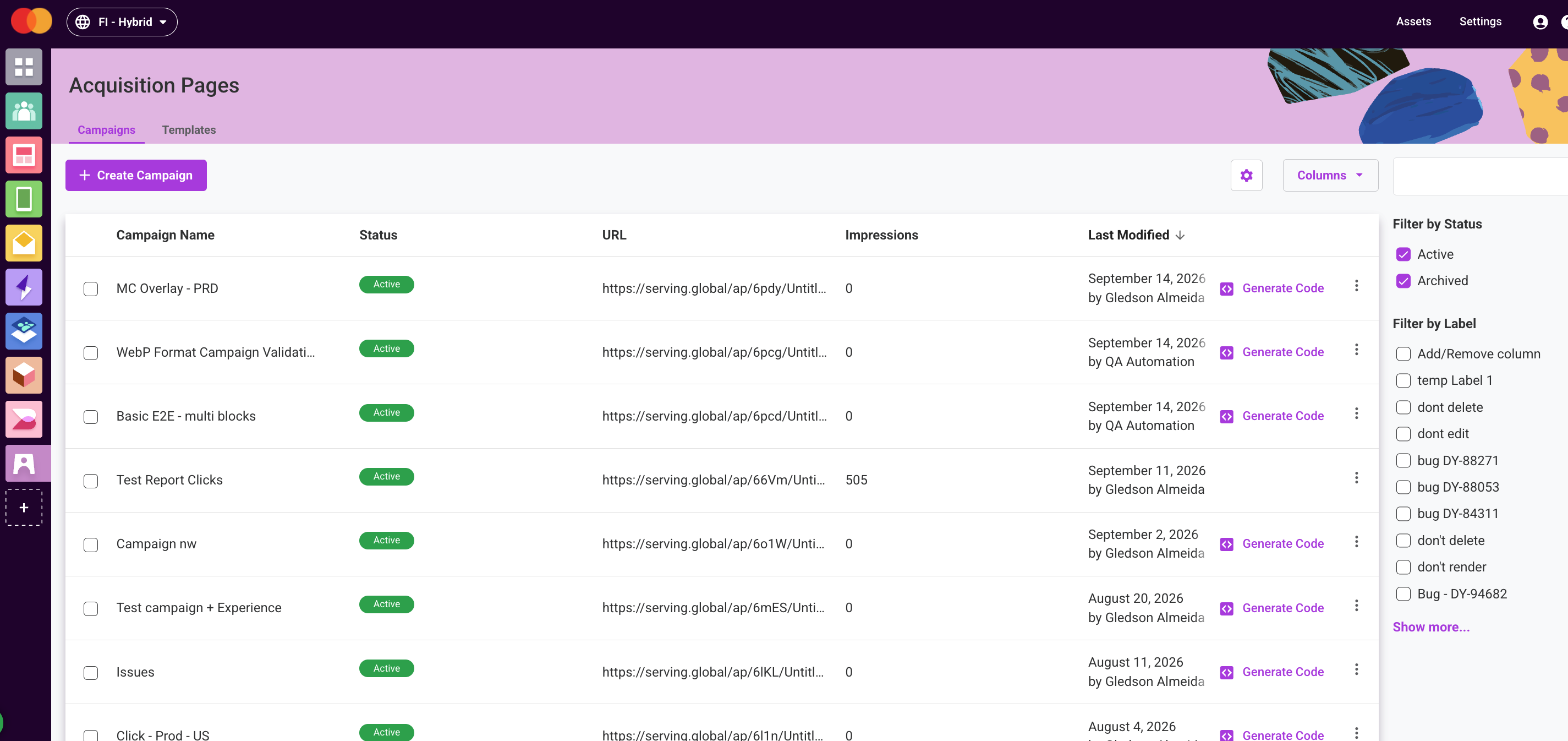Check the temp Label 1 filter

[1403, 380]
